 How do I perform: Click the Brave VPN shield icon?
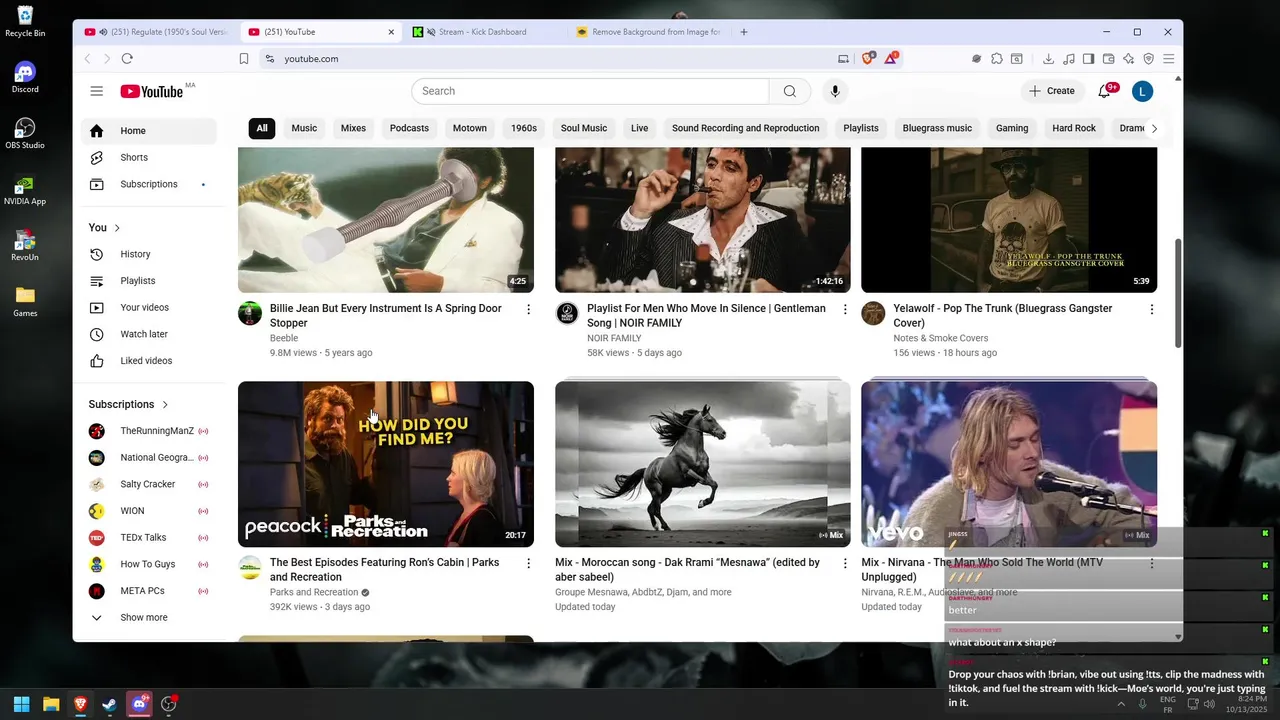coord(1149,59)
